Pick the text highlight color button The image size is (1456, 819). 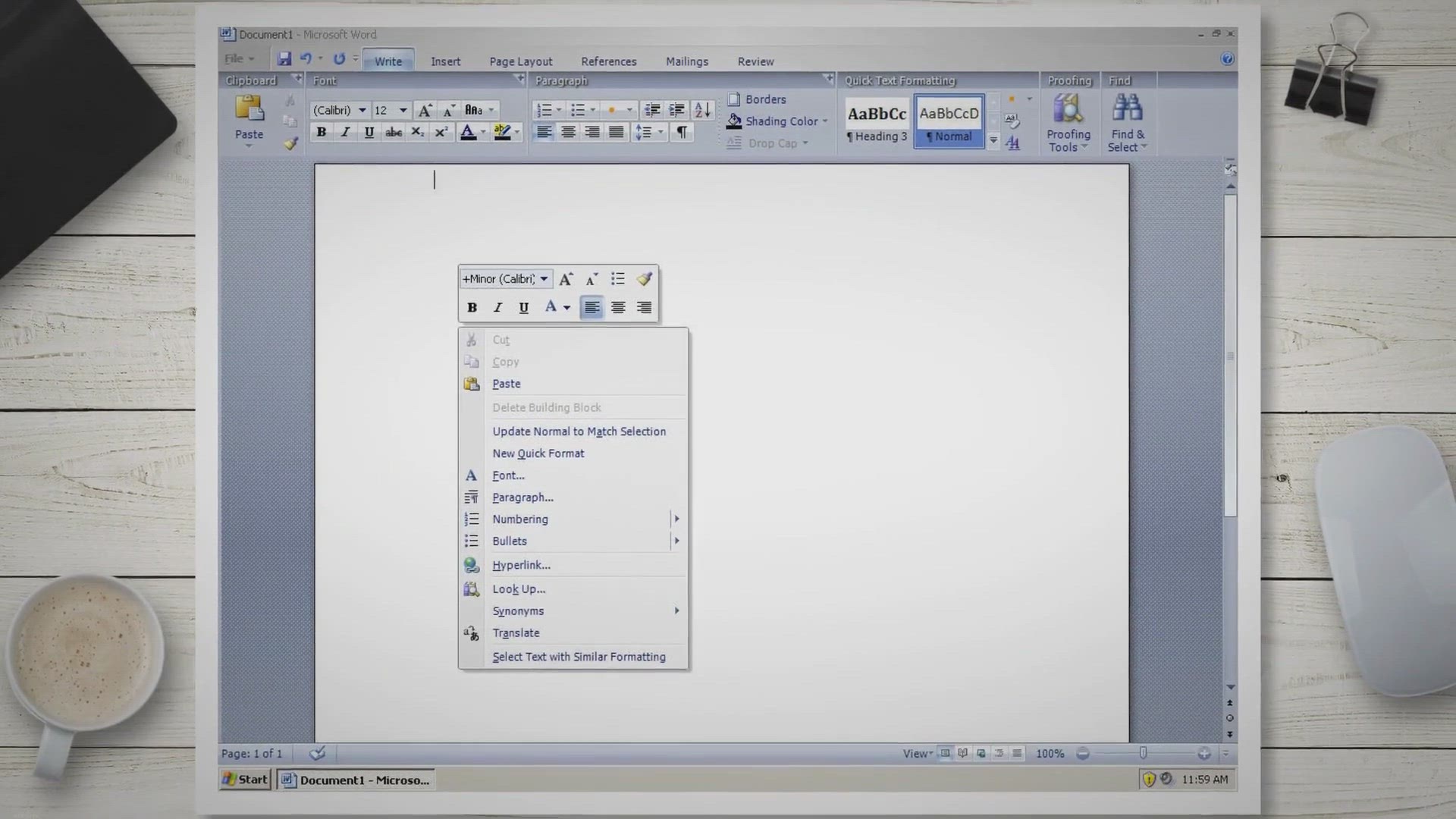coord(502,132)
